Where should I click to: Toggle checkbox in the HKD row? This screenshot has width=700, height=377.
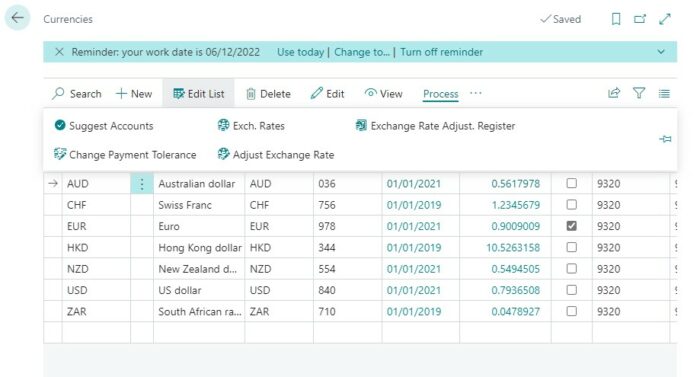(571, 247)
